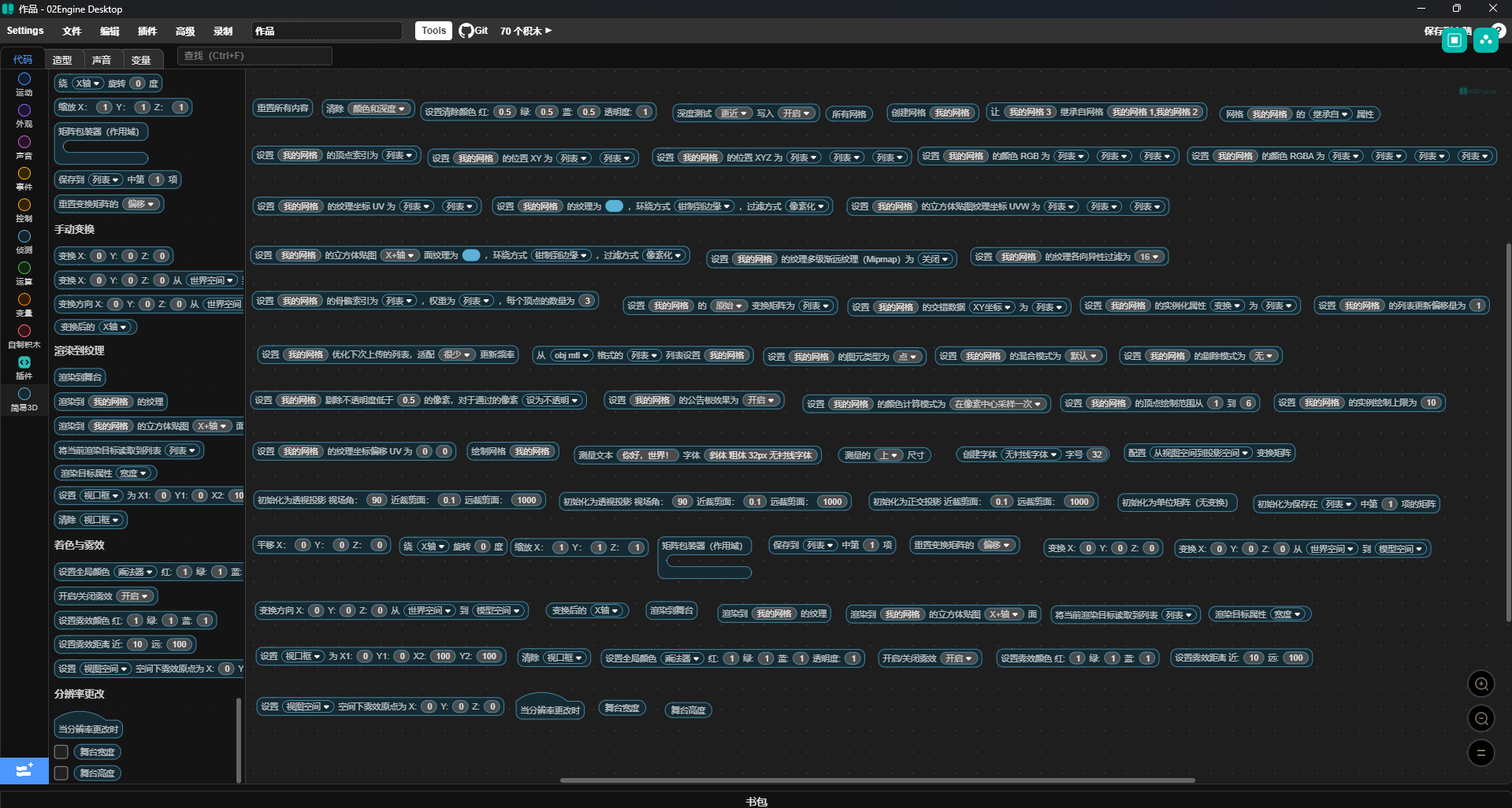Open the 颜色和深度 dropdown in 清除 block
Image resolution: width=1512 pixels, height=808 pixels.
click(379, 109)
